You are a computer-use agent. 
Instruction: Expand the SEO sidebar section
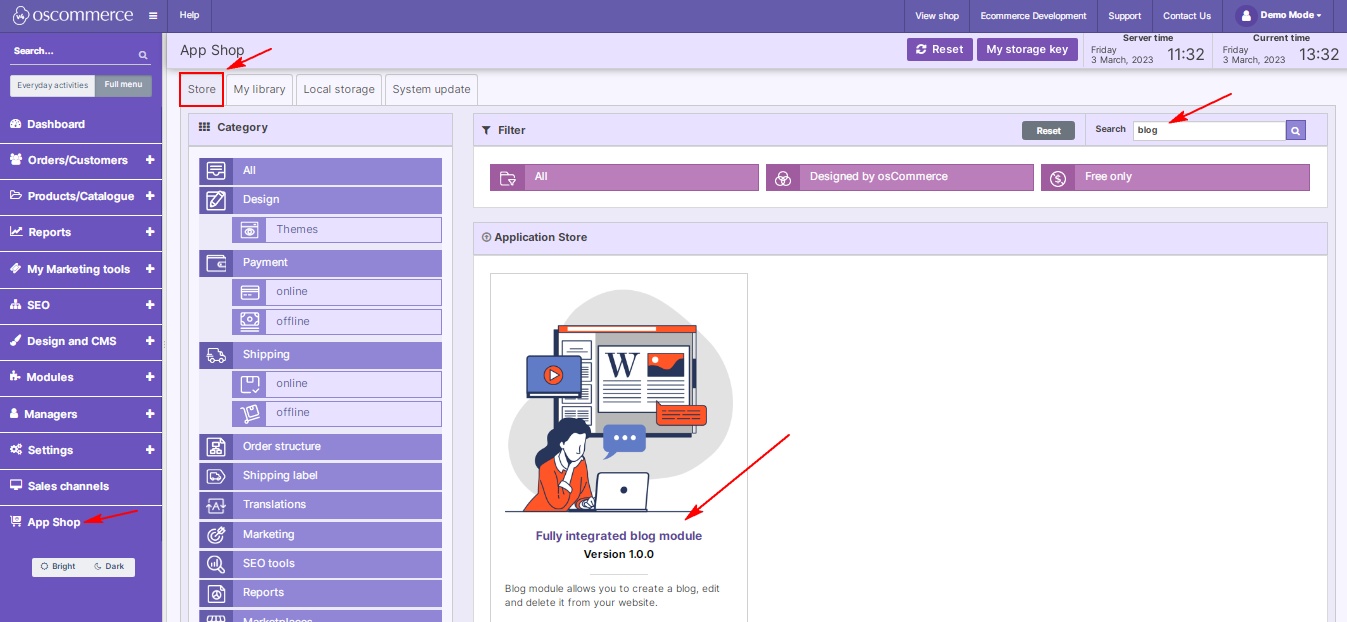150,305
